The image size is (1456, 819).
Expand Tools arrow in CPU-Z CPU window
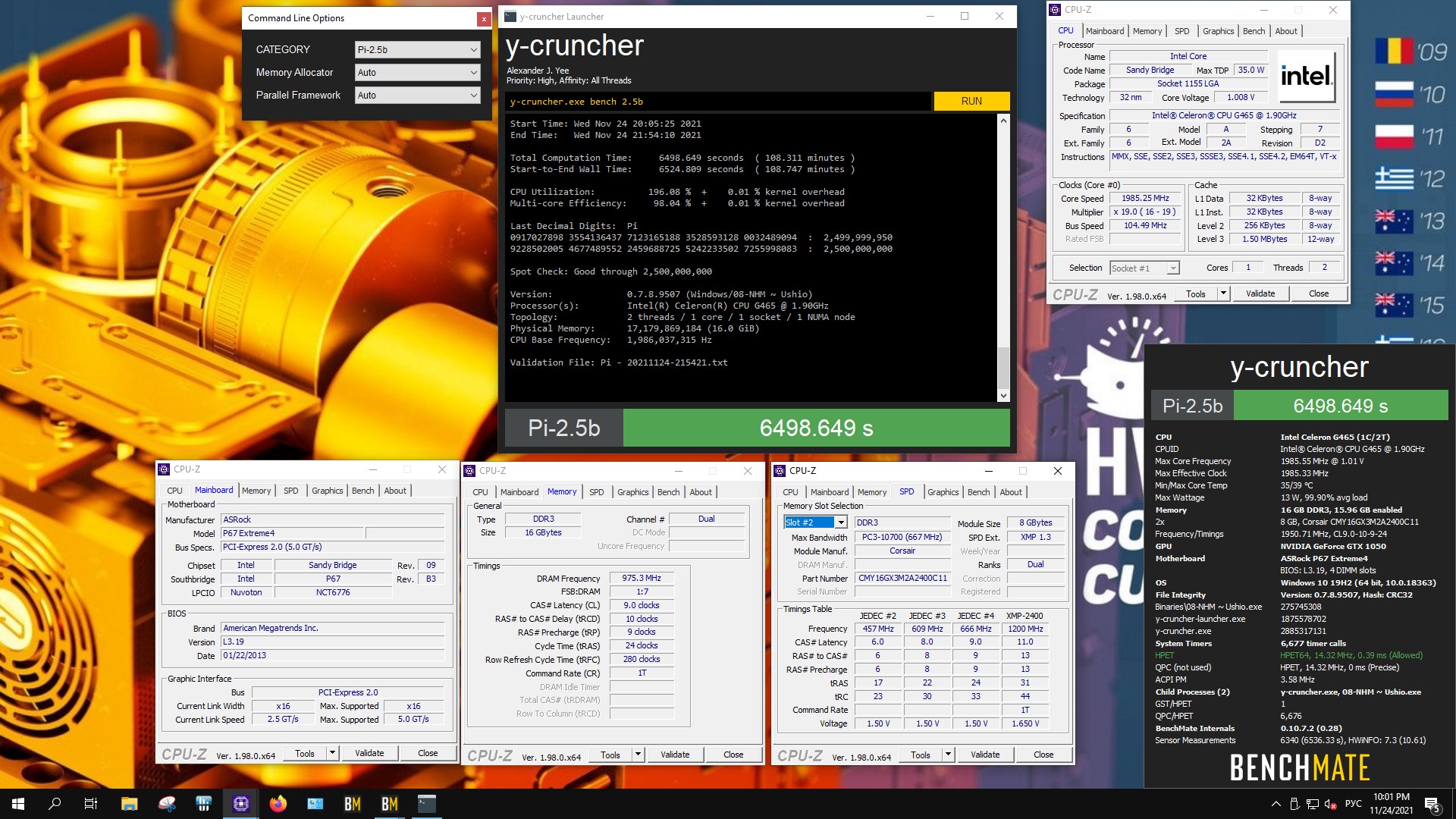coord(1223,293)
